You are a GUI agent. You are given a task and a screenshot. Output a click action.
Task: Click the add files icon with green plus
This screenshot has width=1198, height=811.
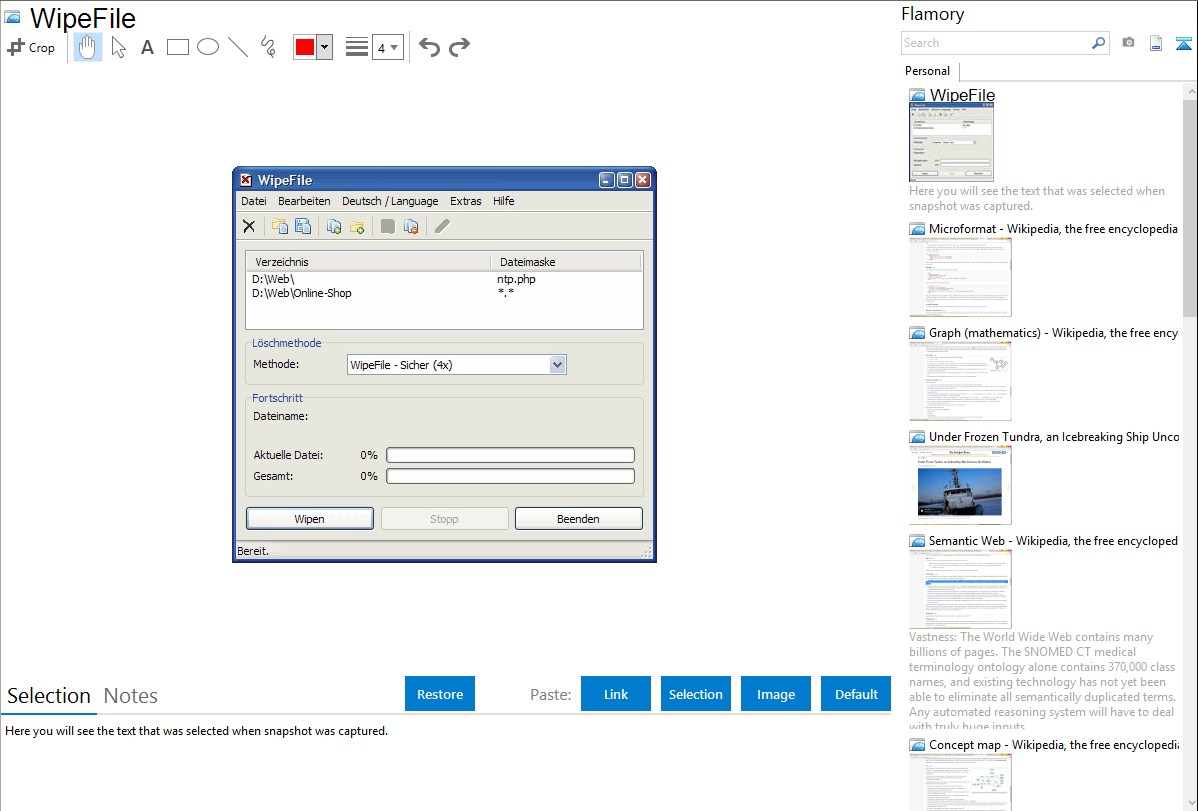[334, 226]
